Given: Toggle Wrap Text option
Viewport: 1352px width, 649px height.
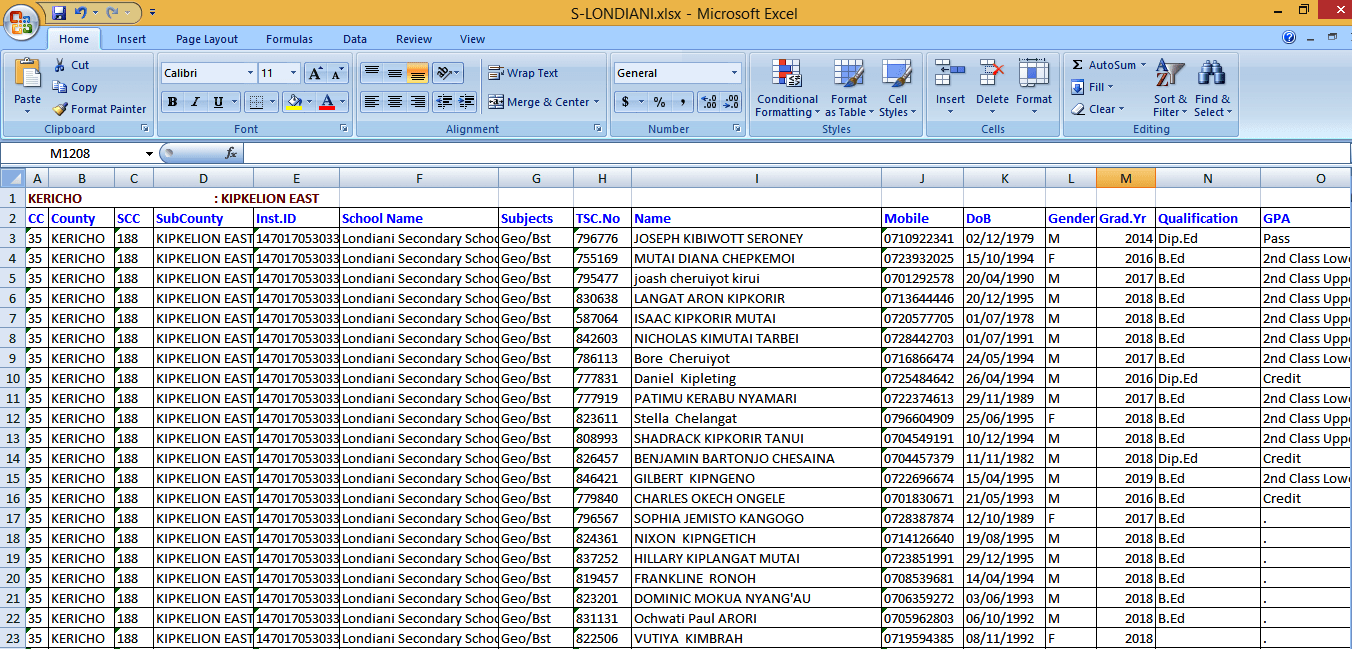Looking at the screenshot, I should pos(523,73).
